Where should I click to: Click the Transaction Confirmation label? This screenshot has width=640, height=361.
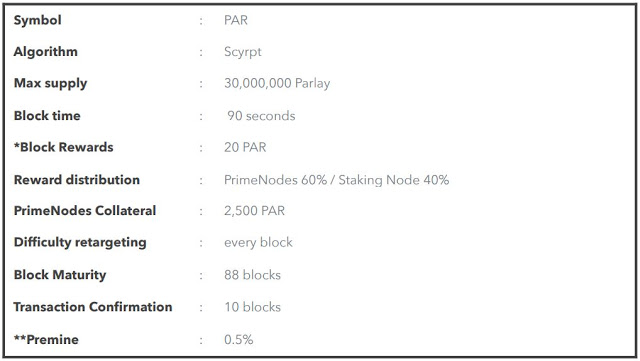tap(93, 307)
